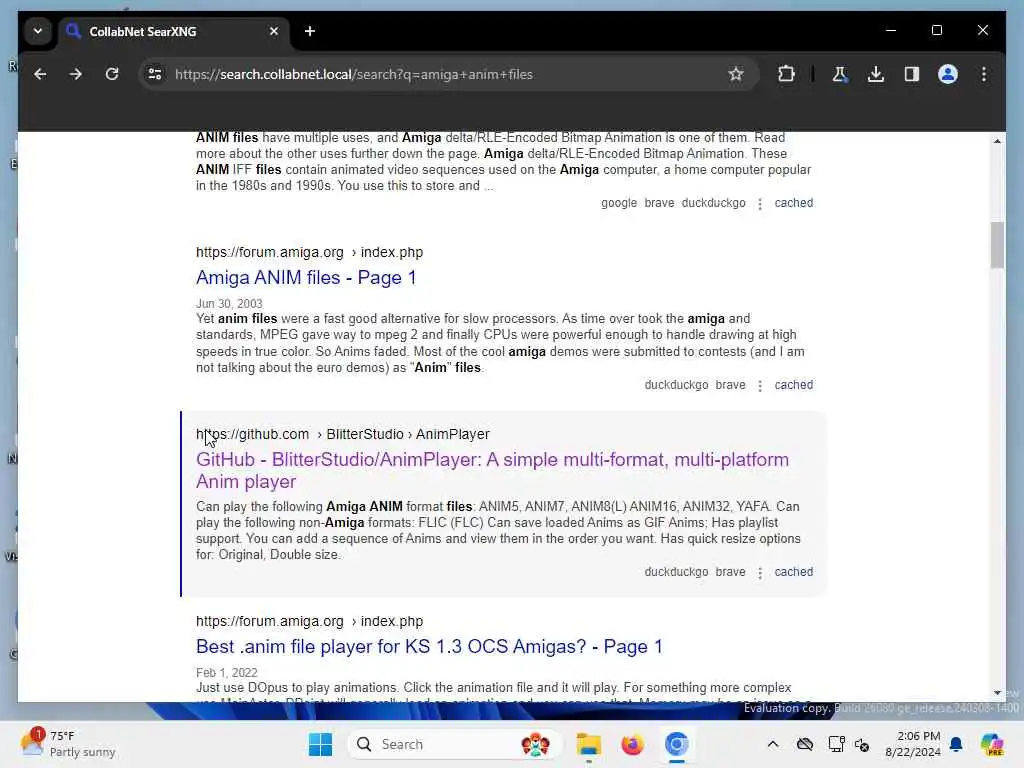
Task: Open the Chrome three-dot menu
Action: tap(984, 74)
